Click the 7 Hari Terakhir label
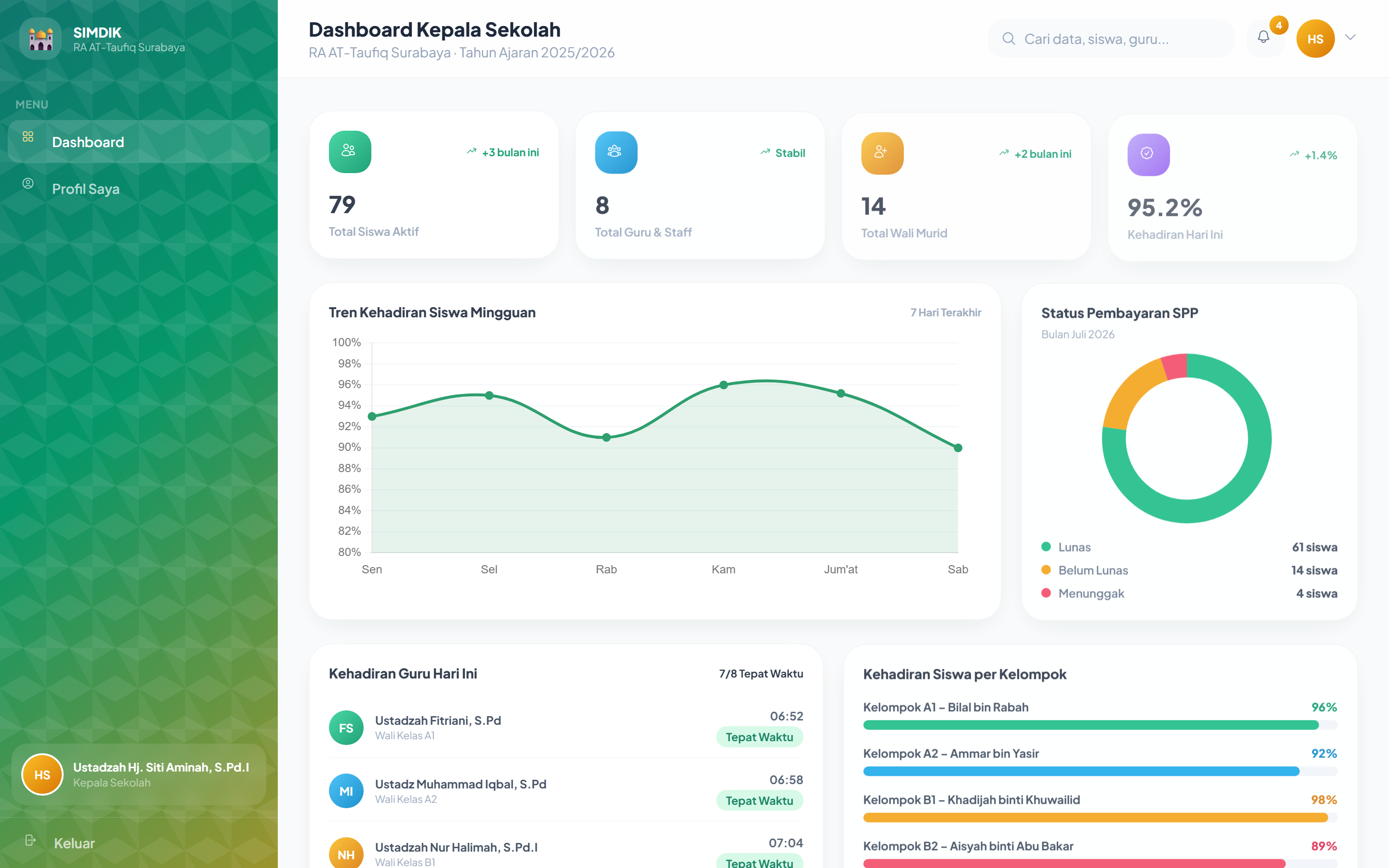This screenshot has width=1389, height=868. coord(945,312)
